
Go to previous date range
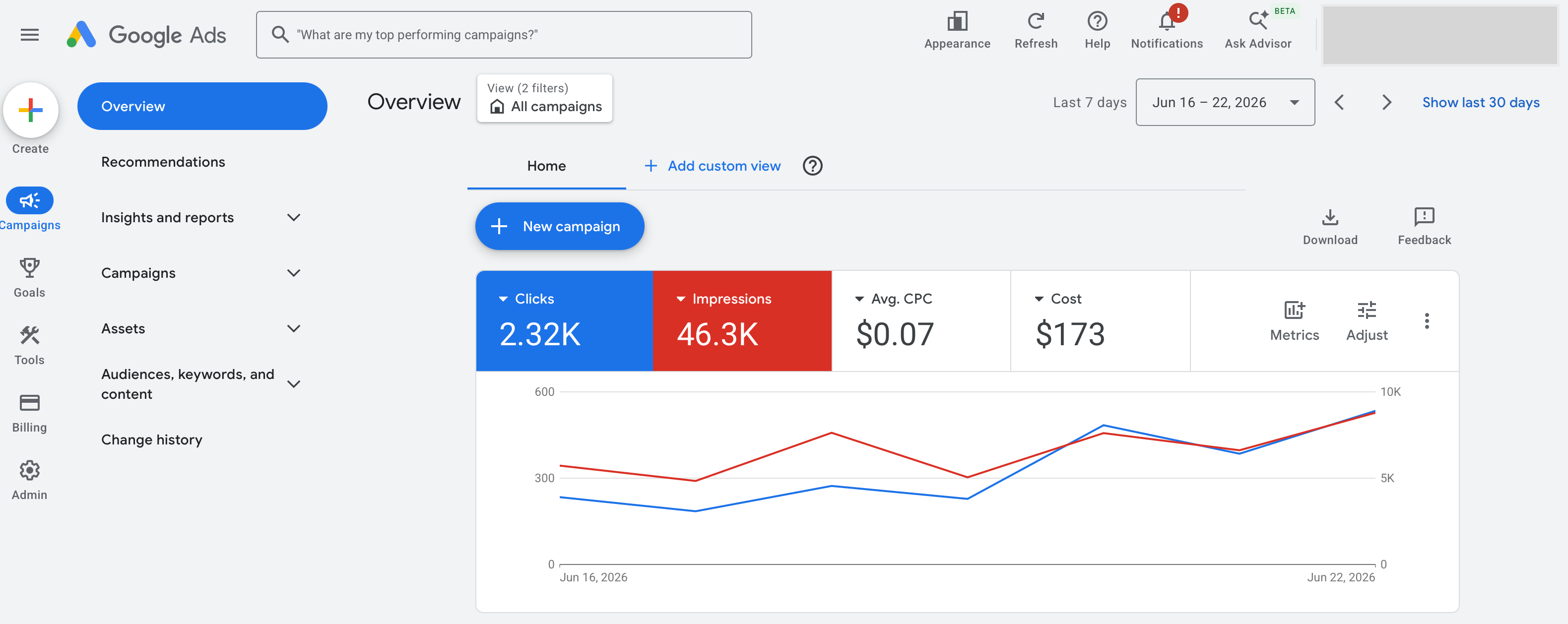1339,102
